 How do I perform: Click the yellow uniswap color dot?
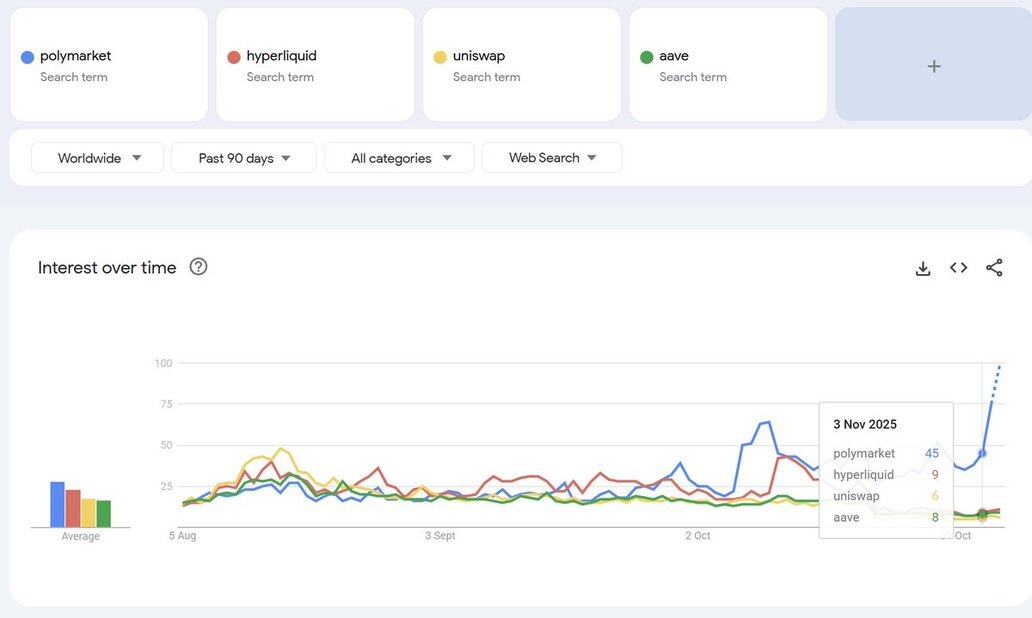point(440,57)
